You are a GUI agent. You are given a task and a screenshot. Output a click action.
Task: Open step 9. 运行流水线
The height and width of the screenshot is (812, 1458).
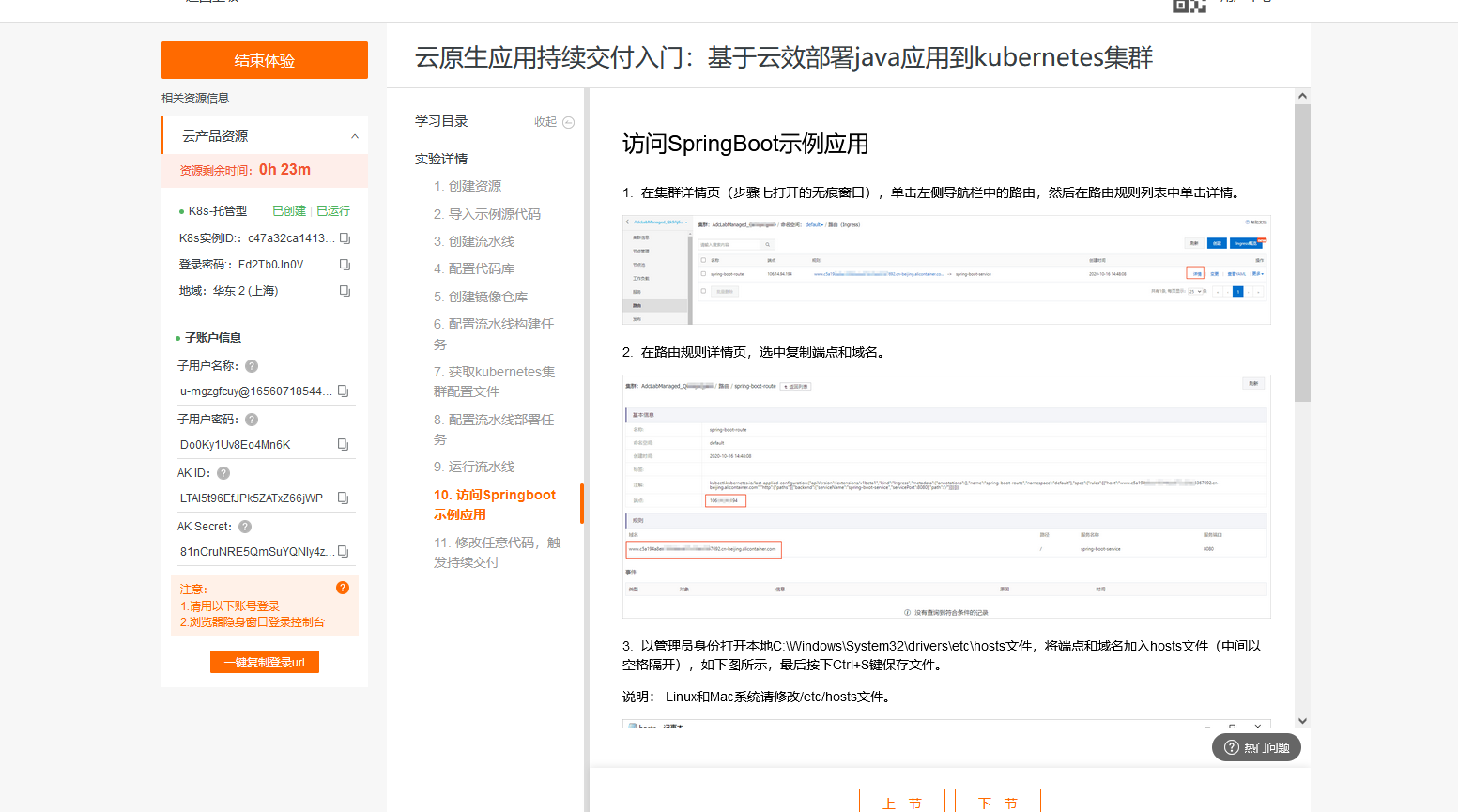(x=474, y=467)
